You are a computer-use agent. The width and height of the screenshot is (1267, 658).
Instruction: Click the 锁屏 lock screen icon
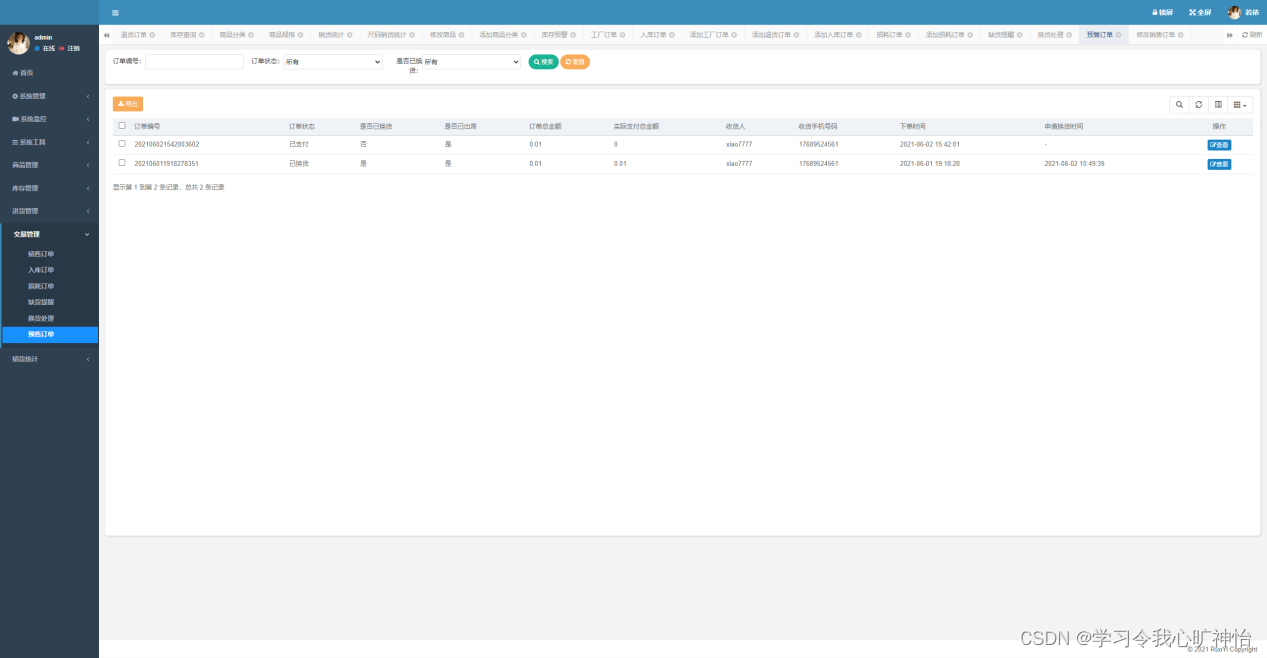coord(1161,12)
